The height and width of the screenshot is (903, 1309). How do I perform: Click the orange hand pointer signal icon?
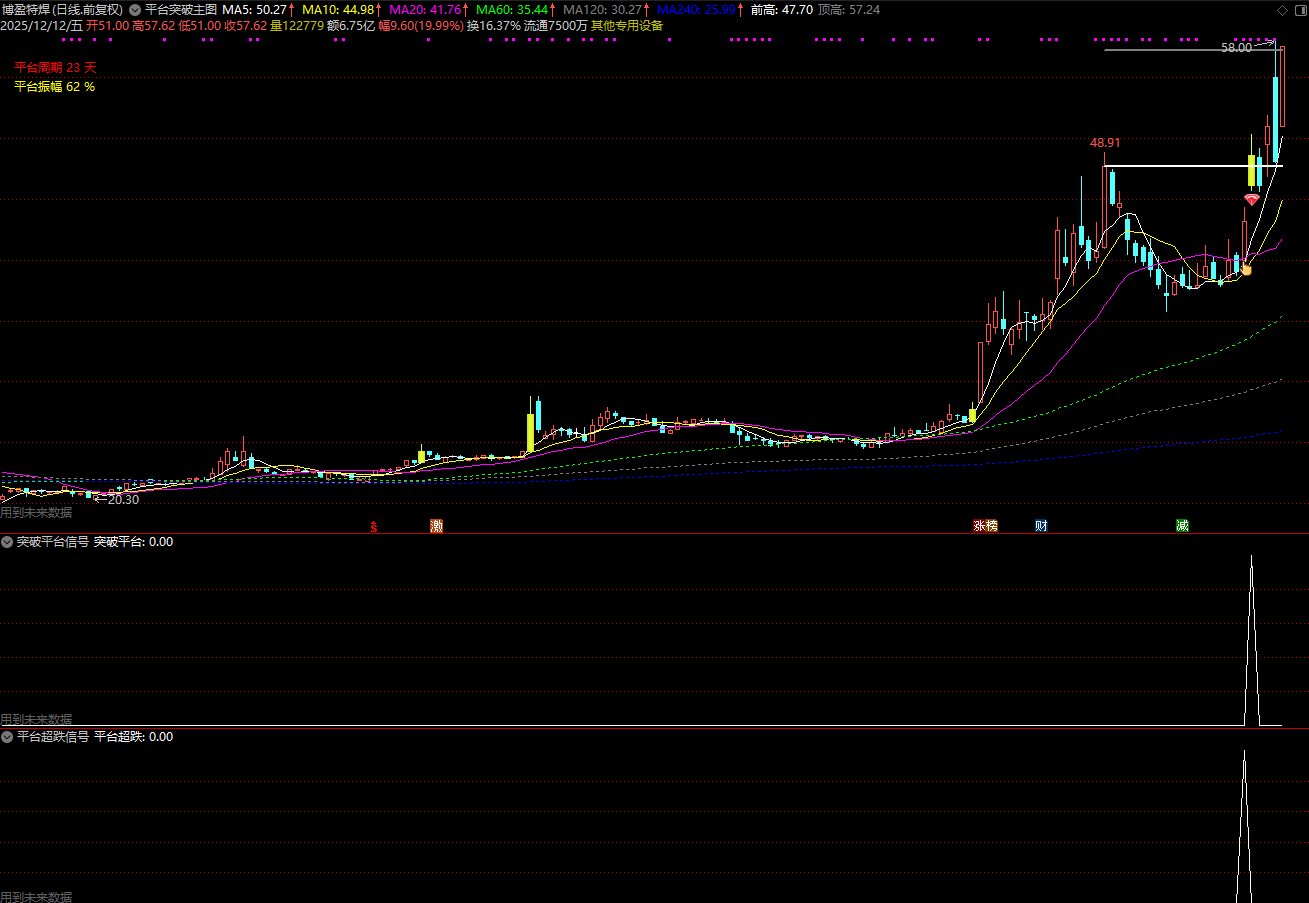coord(1246,268)
